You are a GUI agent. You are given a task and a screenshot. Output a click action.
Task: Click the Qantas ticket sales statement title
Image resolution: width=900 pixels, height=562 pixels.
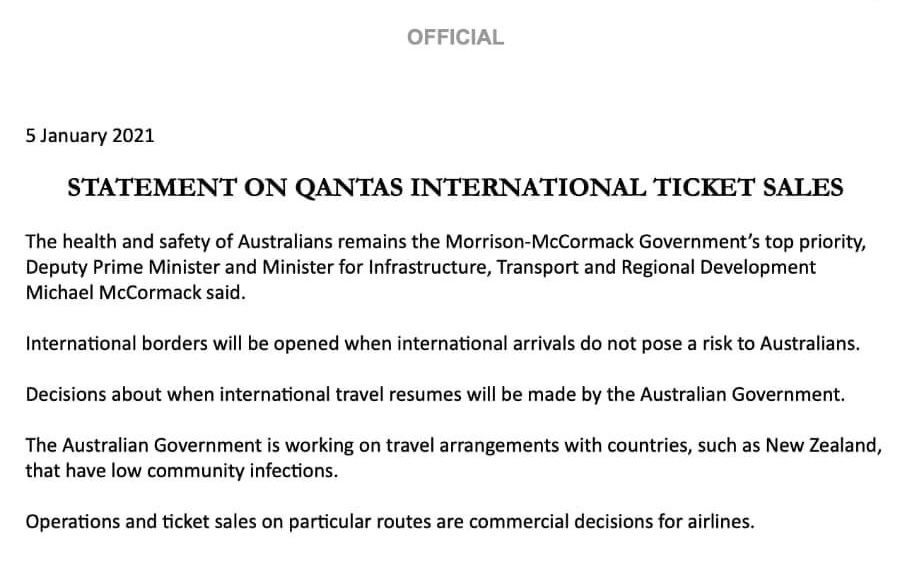point(455,188)
